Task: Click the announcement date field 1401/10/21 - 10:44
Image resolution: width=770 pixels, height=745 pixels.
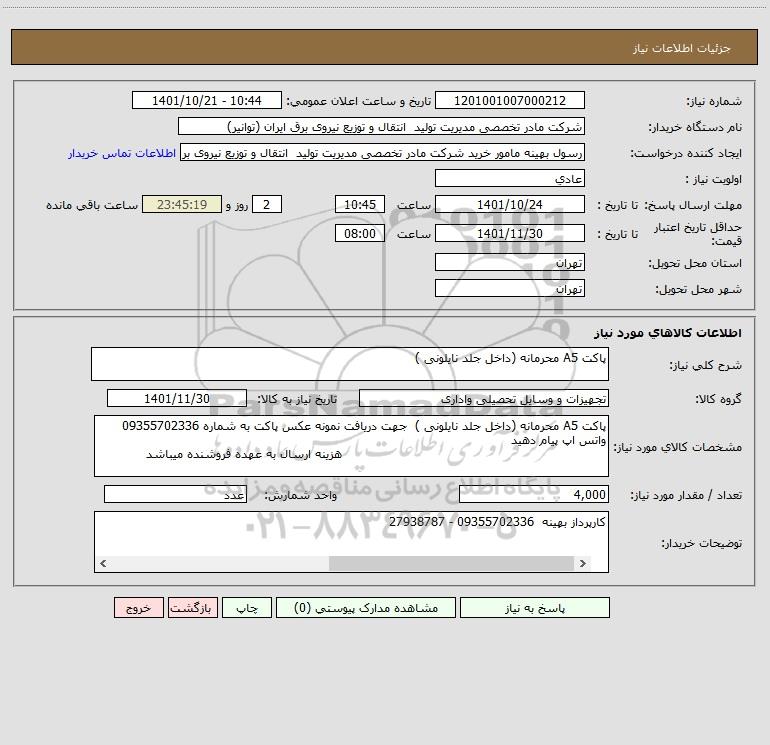Action: pos(207,101)
